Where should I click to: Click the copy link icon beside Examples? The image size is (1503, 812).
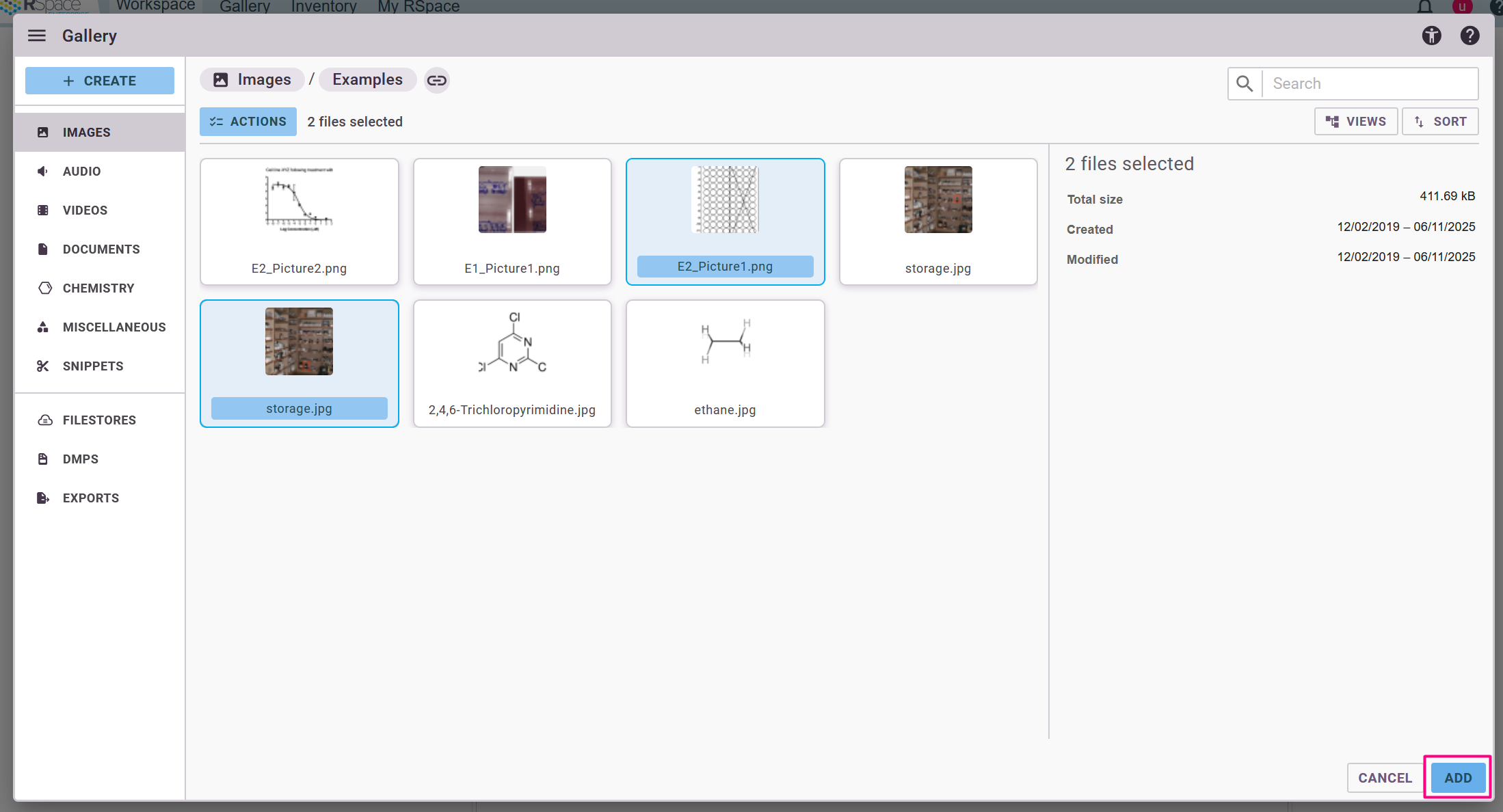(437, 81)
